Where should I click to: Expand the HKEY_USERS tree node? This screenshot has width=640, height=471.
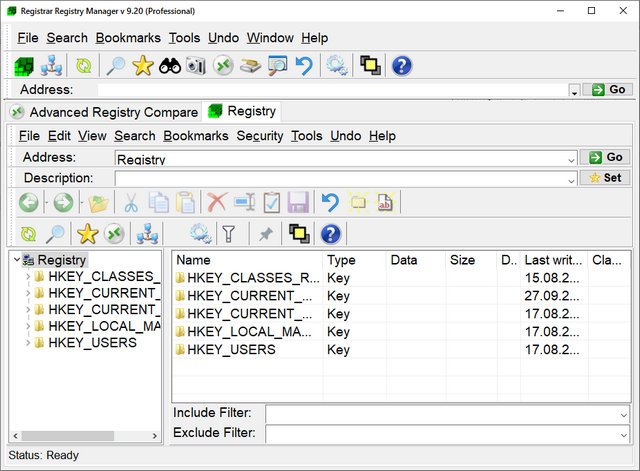(27, 343)
